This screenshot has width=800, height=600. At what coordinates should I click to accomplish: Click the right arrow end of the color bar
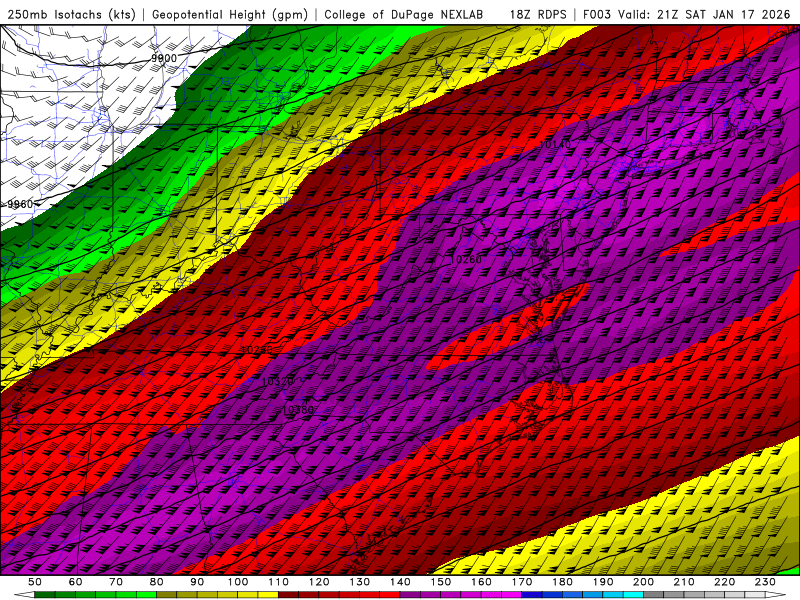pyautogui.click(x=776, y=595)
